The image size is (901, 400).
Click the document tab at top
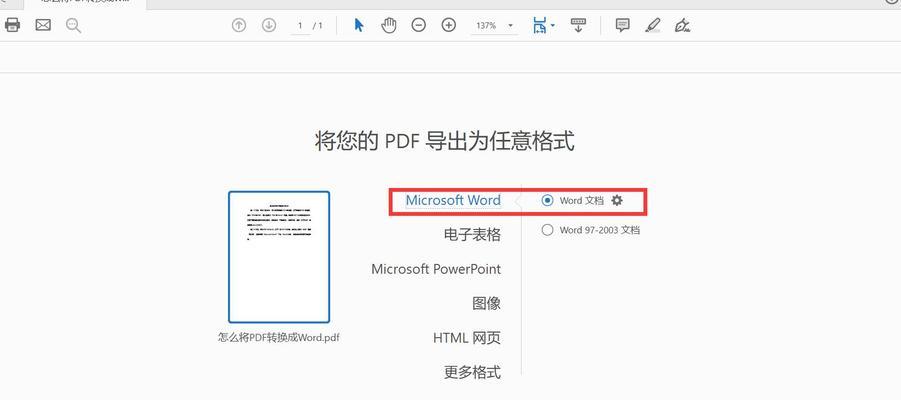(85, 3)
